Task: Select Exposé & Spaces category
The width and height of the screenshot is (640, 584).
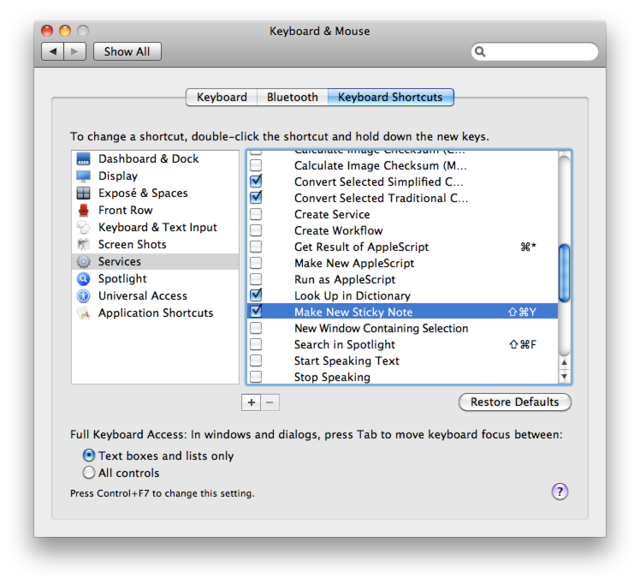Action: (x=155, y=193)
